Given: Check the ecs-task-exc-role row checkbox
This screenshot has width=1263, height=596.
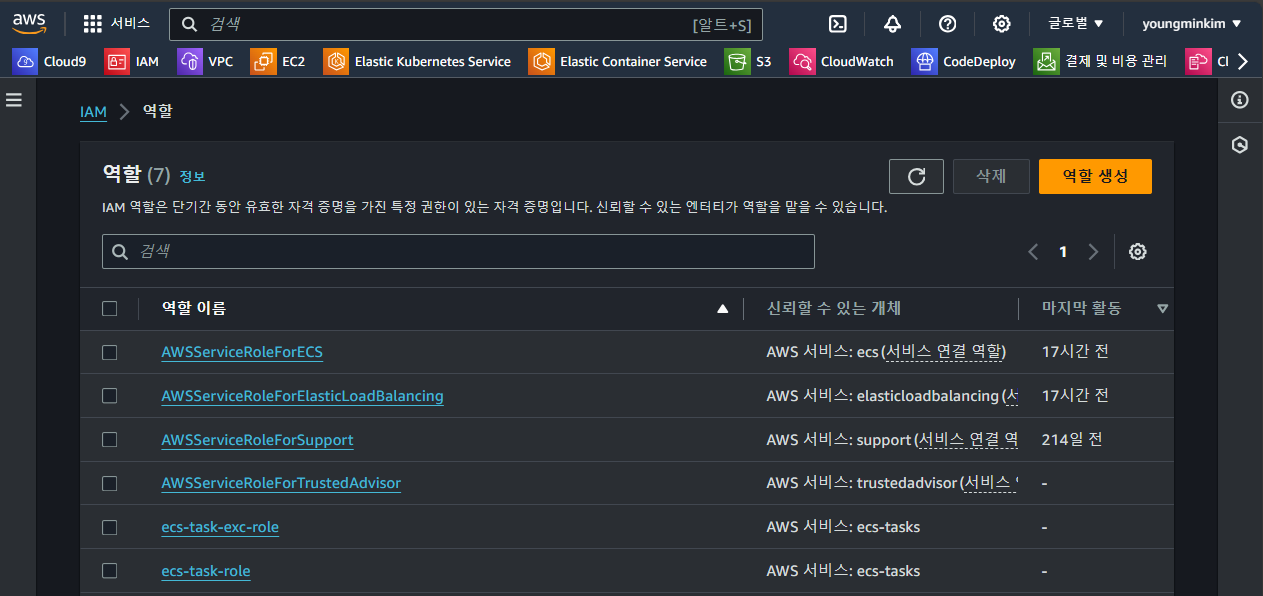Looking at the screenshot, I should tap(110, 527).
